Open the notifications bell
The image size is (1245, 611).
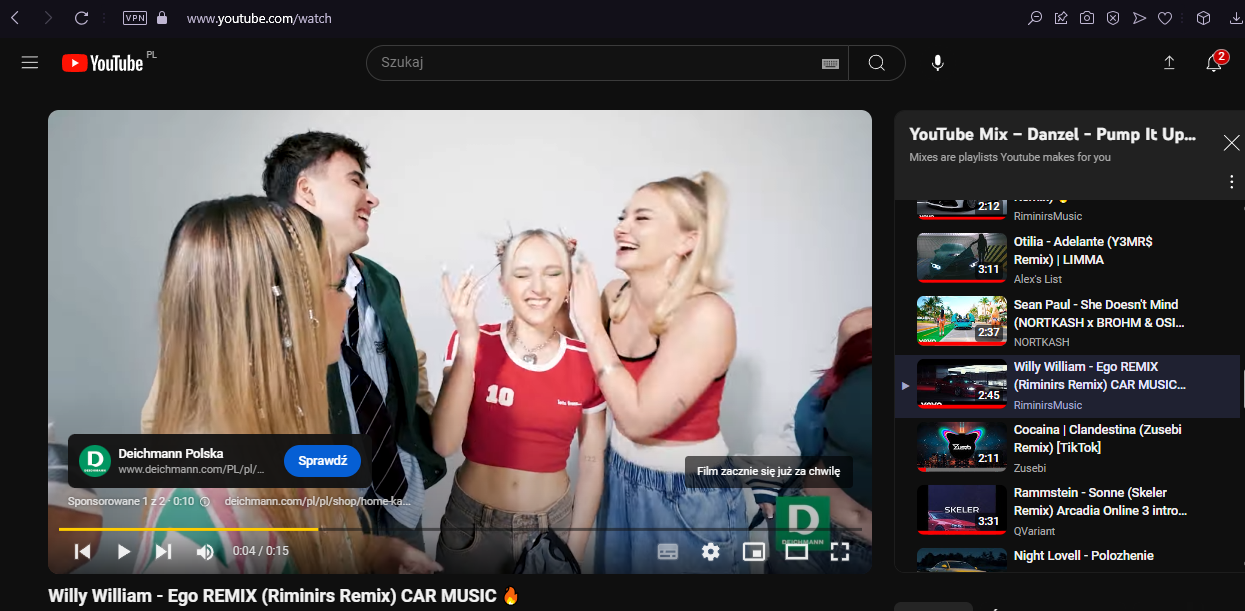coord(1213,62)
